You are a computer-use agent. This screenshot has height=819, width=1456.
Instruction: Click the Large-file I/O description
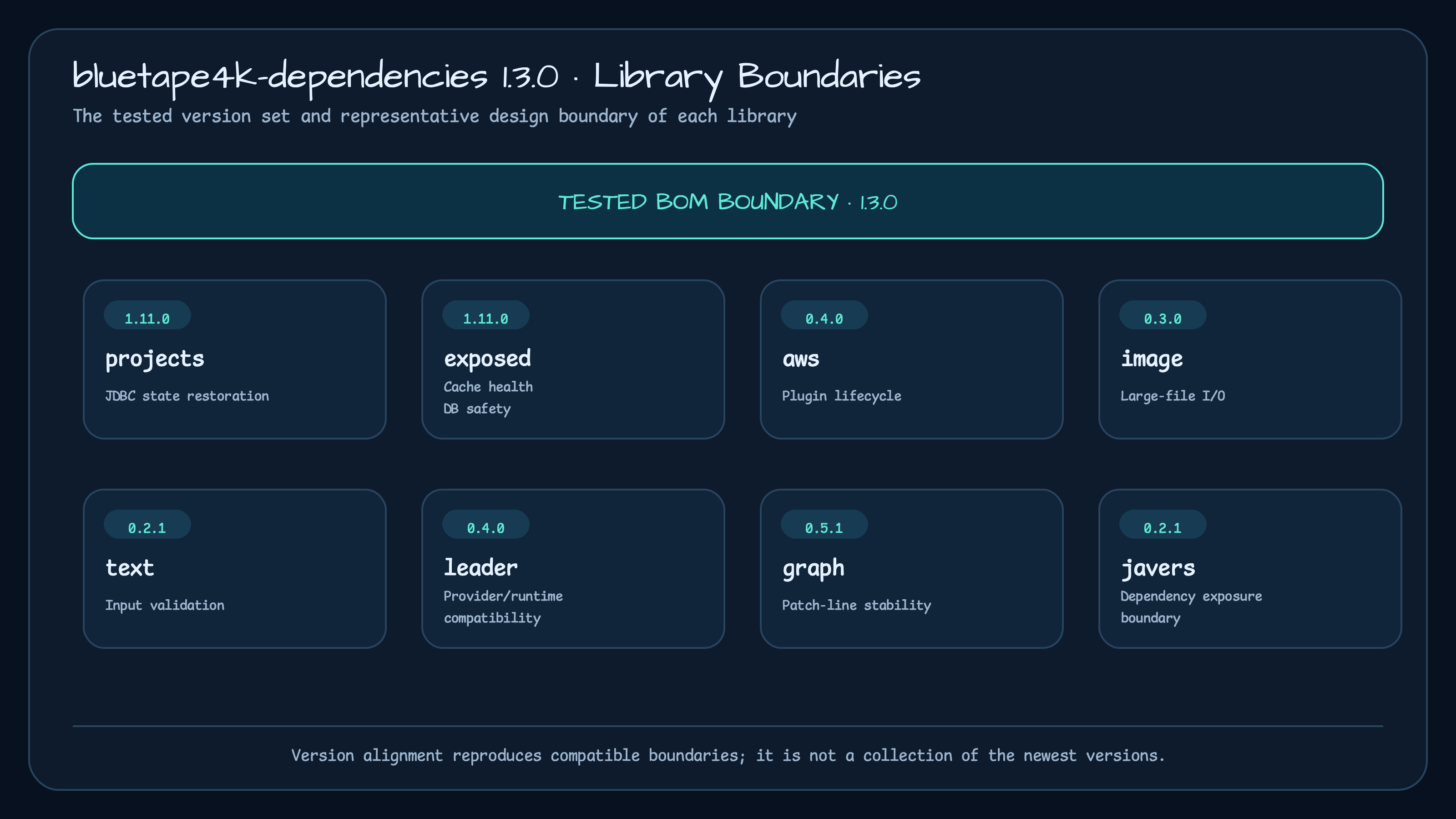[1173, 396]
